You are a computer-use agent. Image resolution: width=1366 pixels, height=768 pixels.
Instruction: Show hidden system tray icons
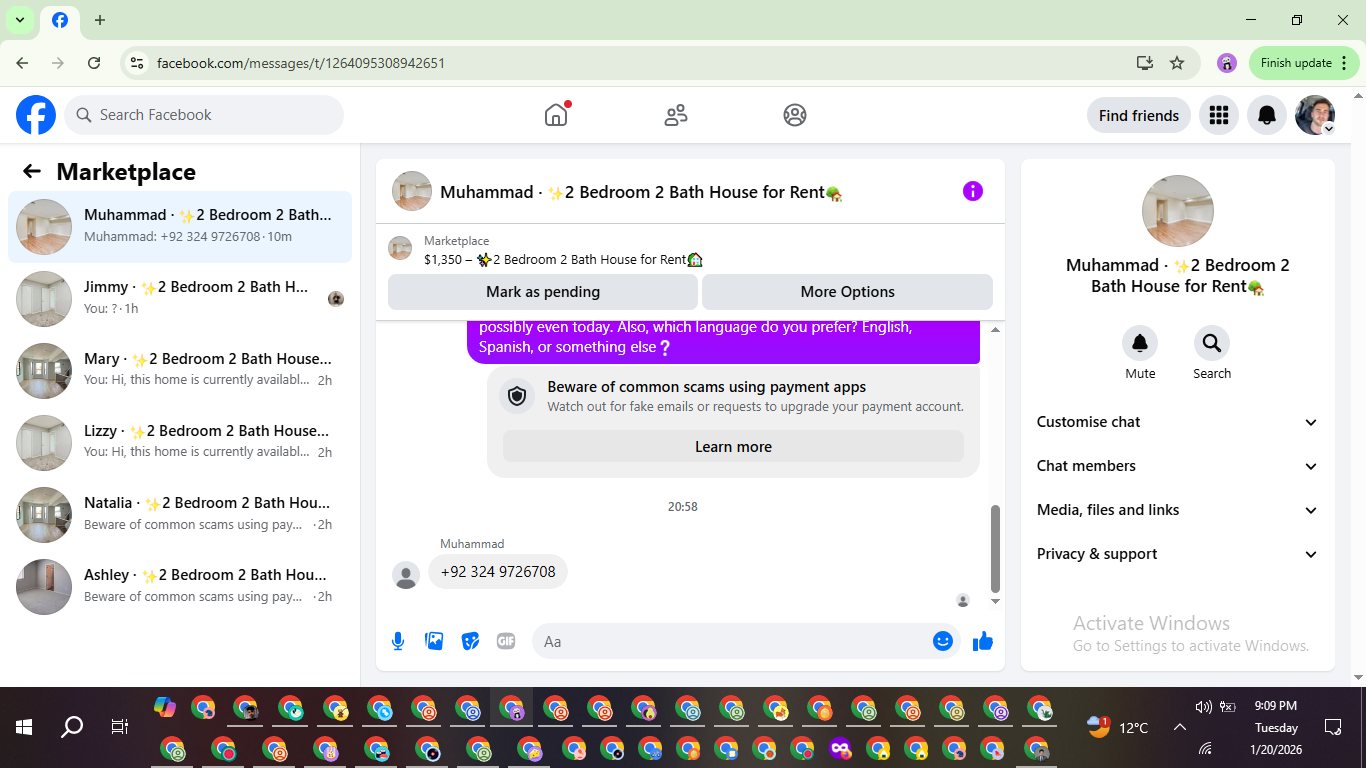[x=1180, y=727]
